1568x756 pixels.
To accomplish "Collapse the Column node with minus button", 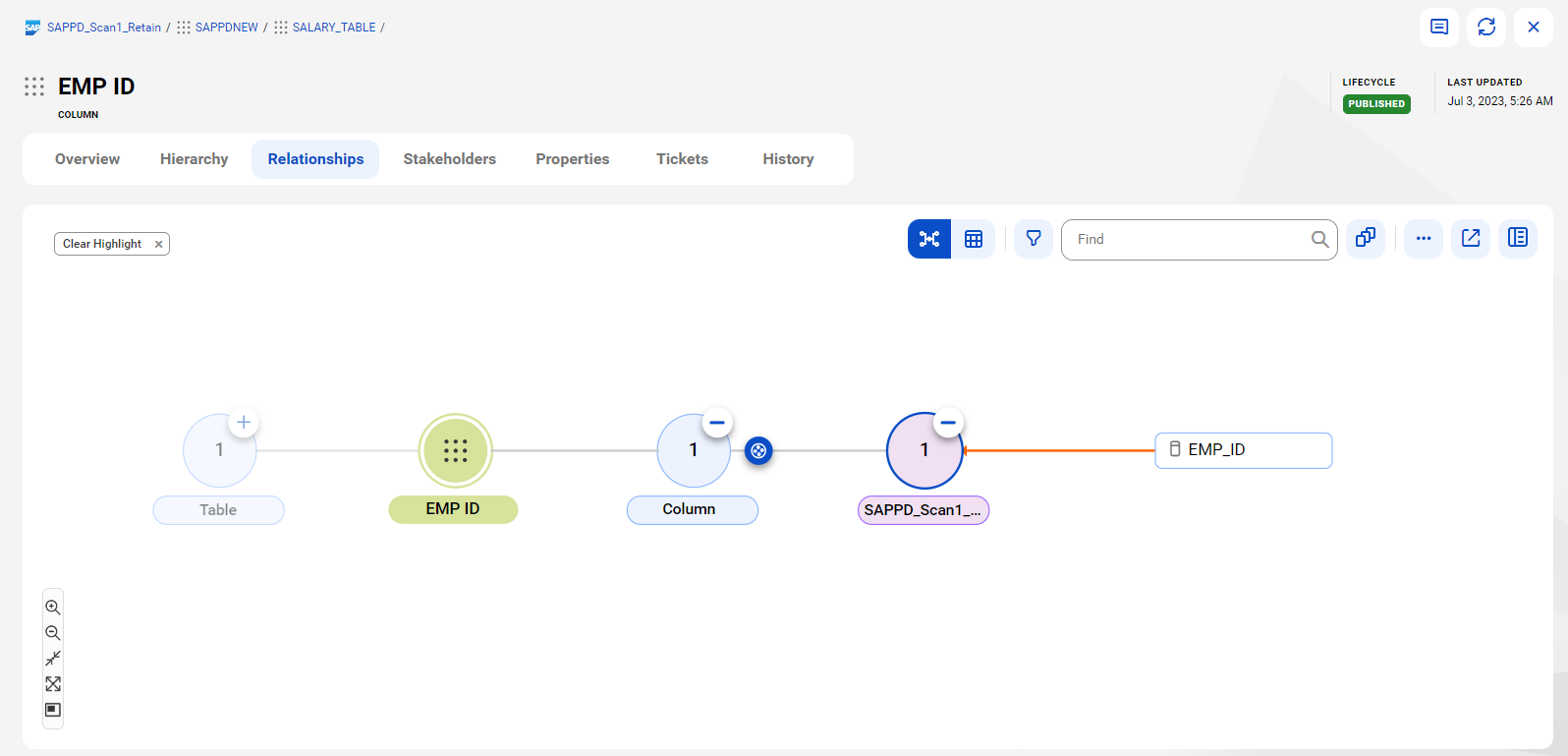I will pyautogui.click(x=717, y=423).
